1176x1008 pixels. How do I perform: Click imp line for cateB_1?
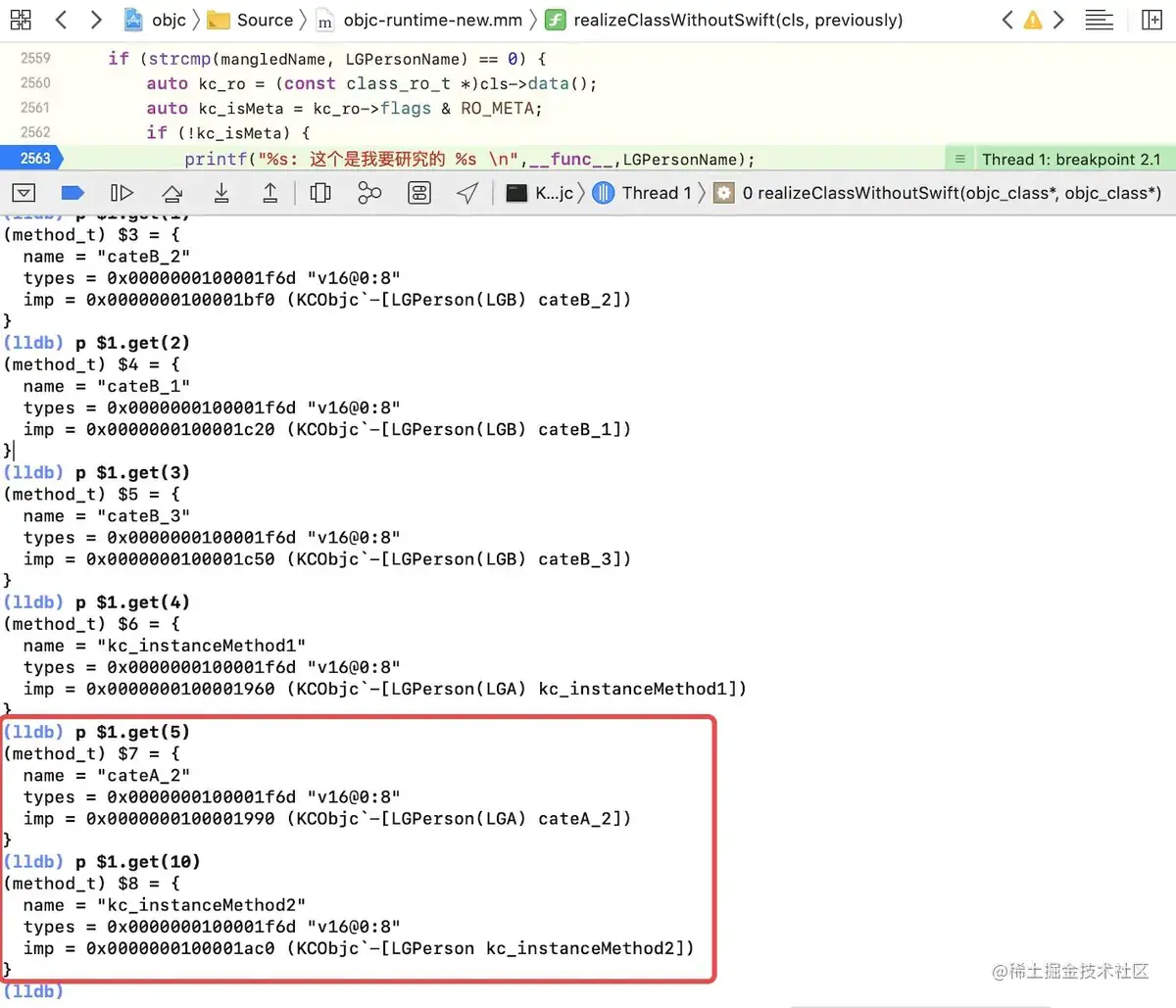(327, 429)
